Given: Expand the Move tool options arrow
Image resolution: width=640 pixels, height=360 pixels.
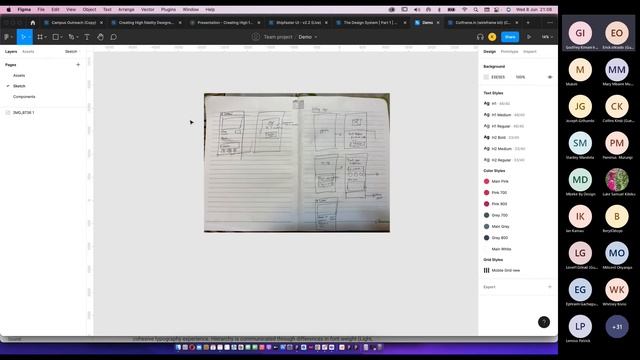Looking at the screenshot, I should [x=29, y=37].
